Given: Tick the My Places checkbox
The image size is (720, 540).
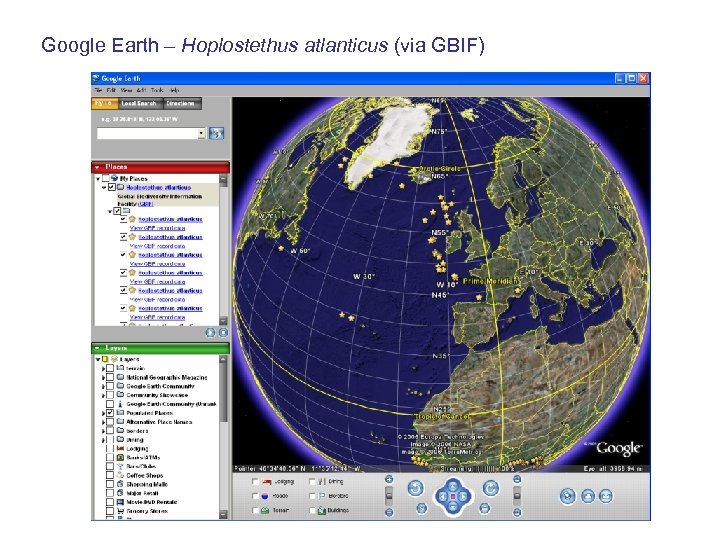Looking at the screenshot, I should [106, 178].
